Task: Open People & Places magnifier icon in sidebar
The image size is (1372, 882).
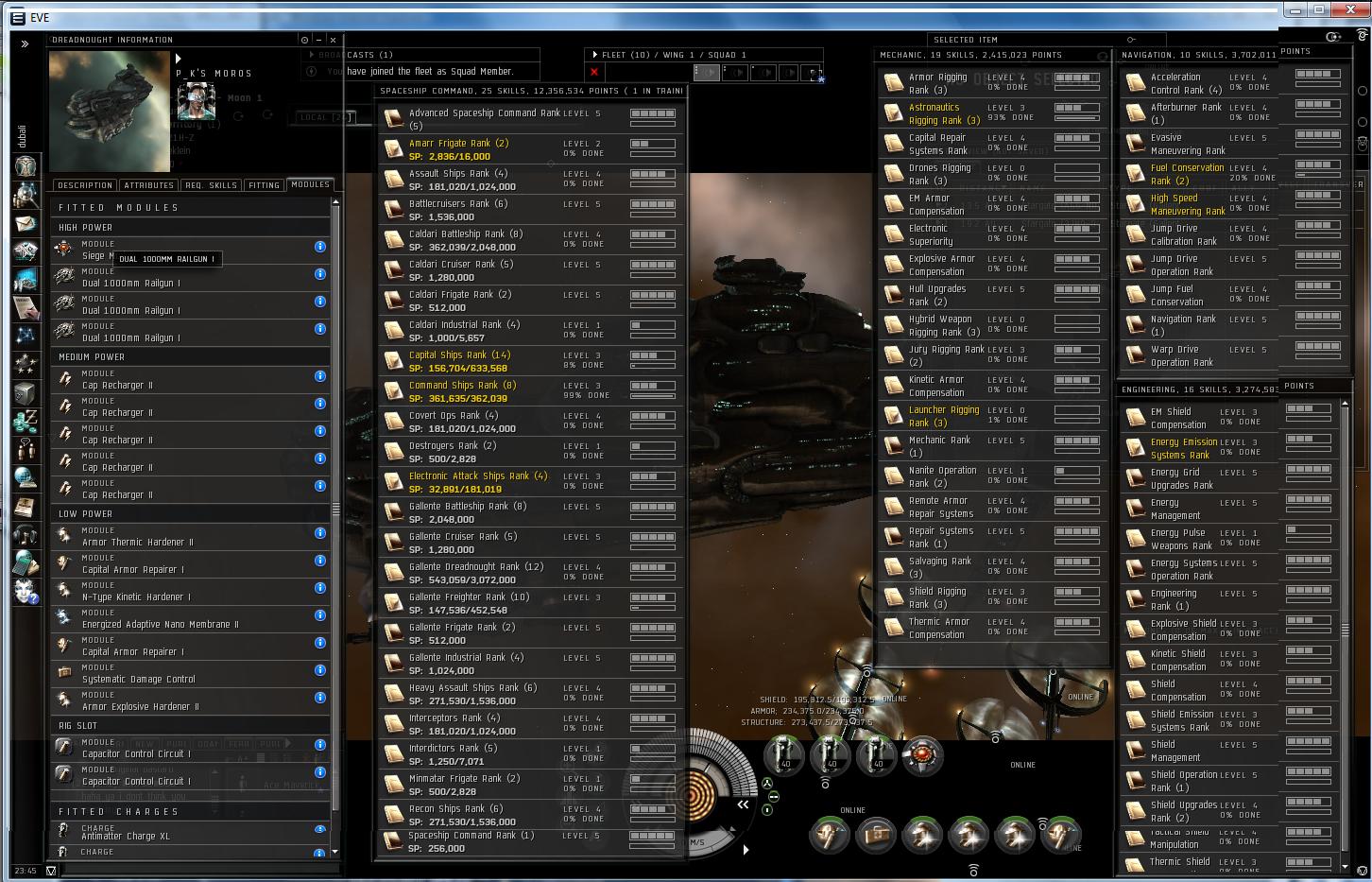Action: (26, 196)
